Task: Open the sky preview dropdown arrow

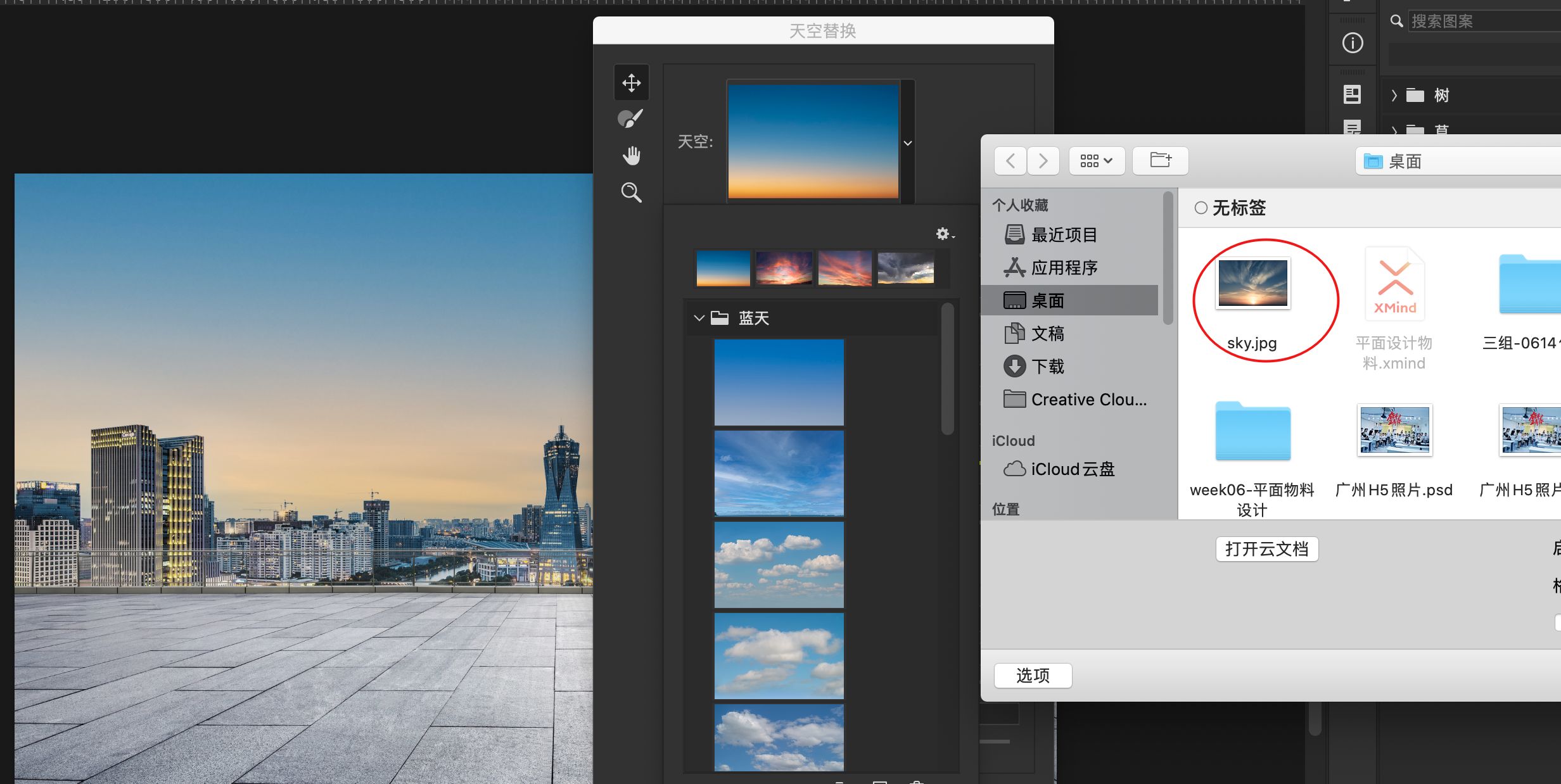Action: coord(907,143)
